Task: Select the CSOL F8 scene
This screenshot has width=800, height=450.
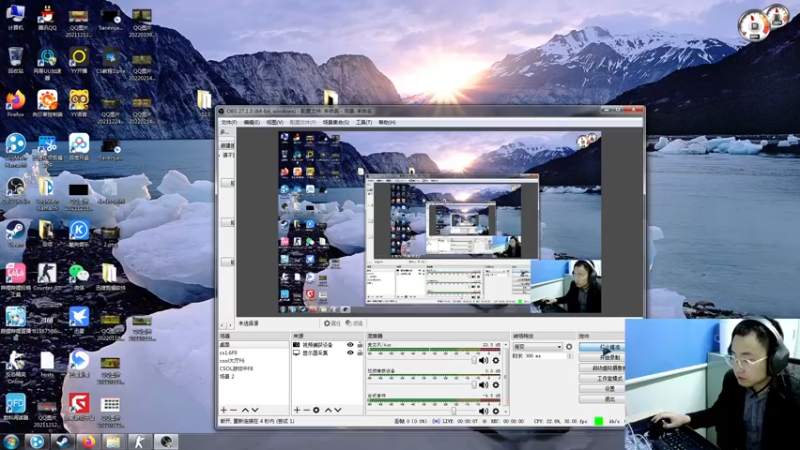Action: tap(254, 368)
